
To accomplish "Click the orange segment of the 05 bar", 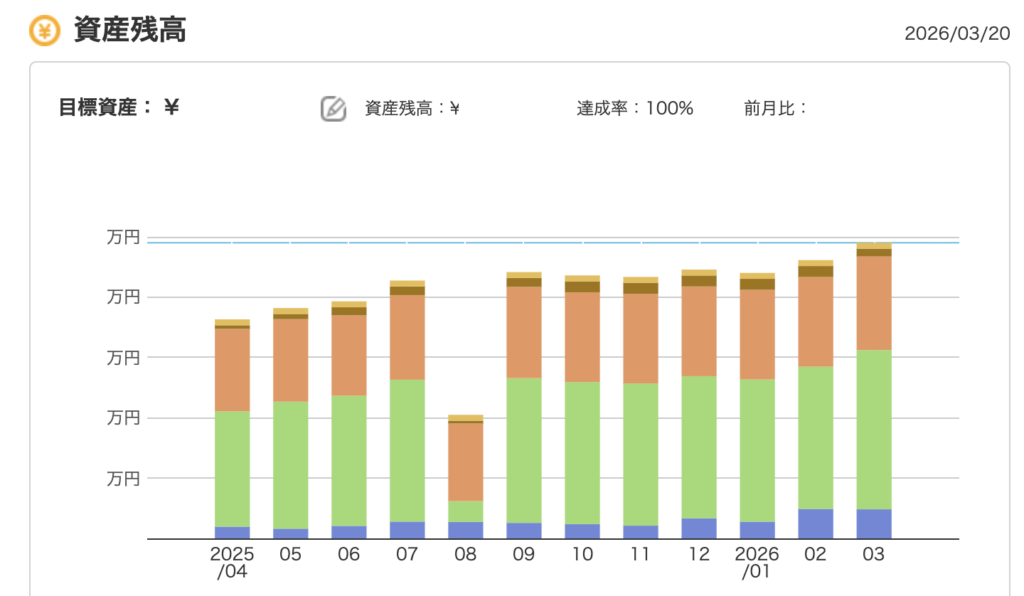I will coord(290,359).
